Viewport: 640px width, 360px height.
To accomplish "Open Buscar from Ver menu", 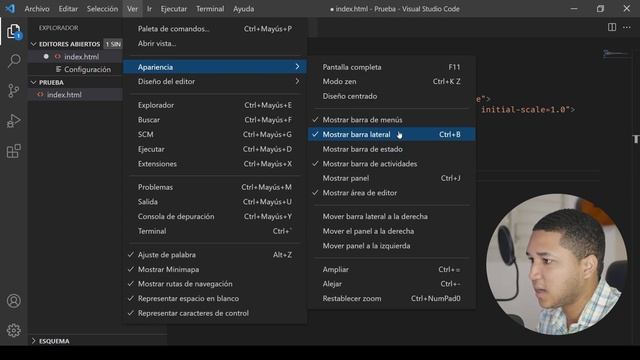I will 215,120.
